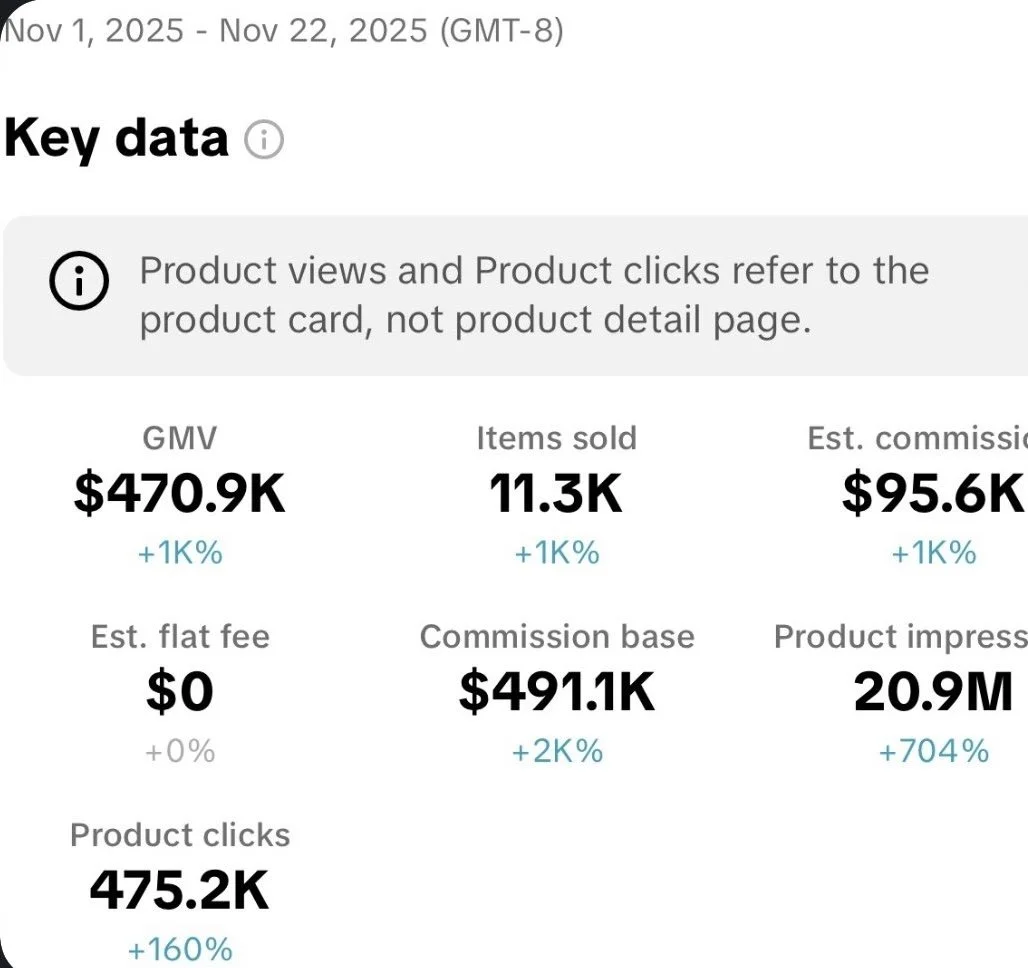Screen dimensions: 1028x968
Task: Click the product card notice text
Action: pyautogui.click(x=534, y=295)
